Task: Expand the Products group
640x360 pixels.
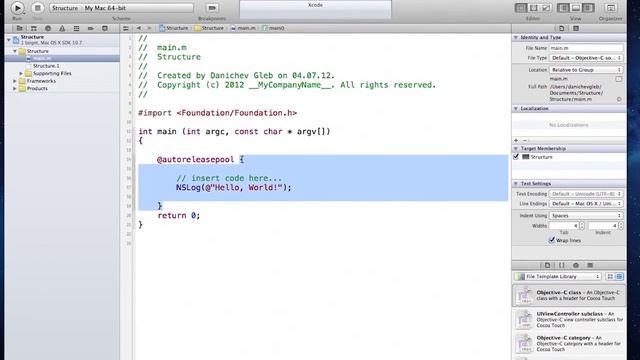Action: (x=15, y=88)
